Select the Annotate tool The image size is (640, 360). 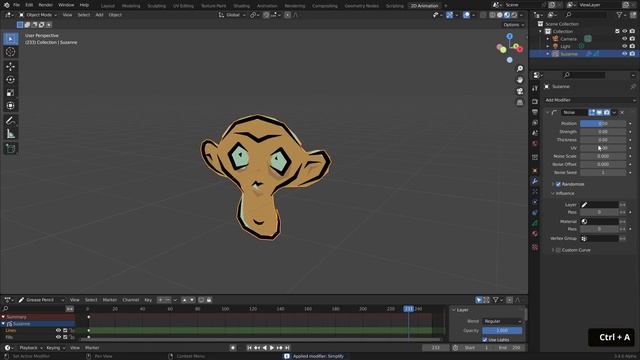pyautogui.click(x=11, y=121)
